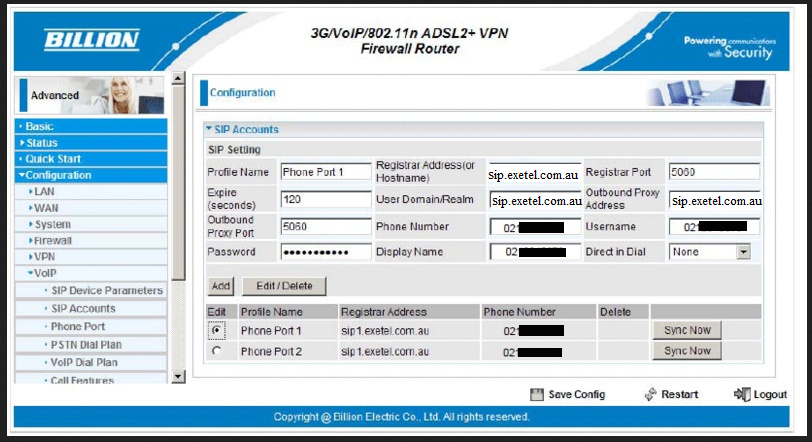Click the Restart icon
This screenshot has width=812, height=442.
(x=650, y=394)
